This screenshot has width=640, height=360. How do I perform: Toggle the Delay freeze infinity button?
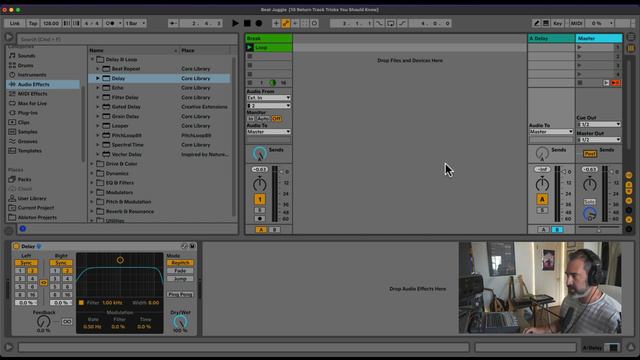[x=67, y=322]
